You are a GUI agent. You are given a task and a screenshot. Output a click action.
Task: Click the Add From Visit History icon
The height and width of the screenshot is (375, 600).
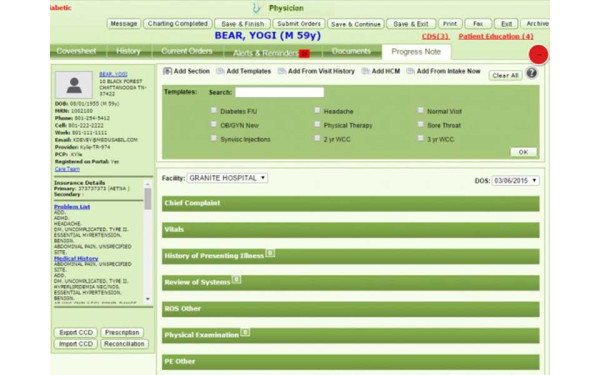(x=282, y=71)
